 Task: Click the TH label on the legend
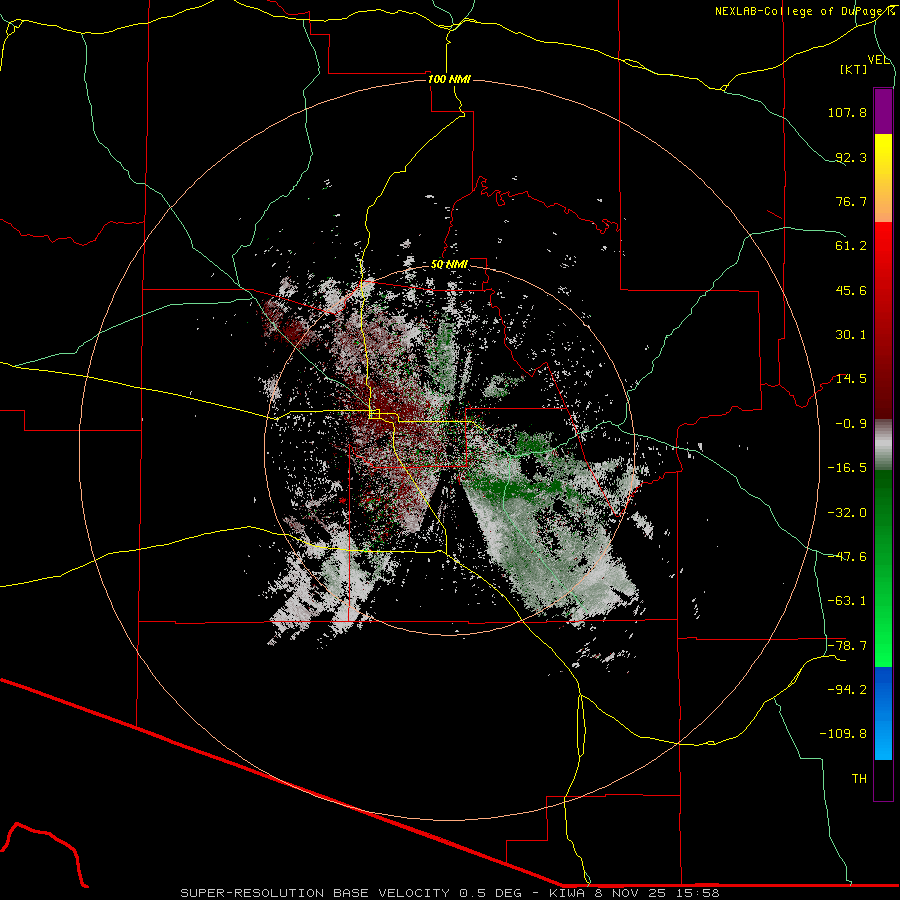(x=859, y=779)
